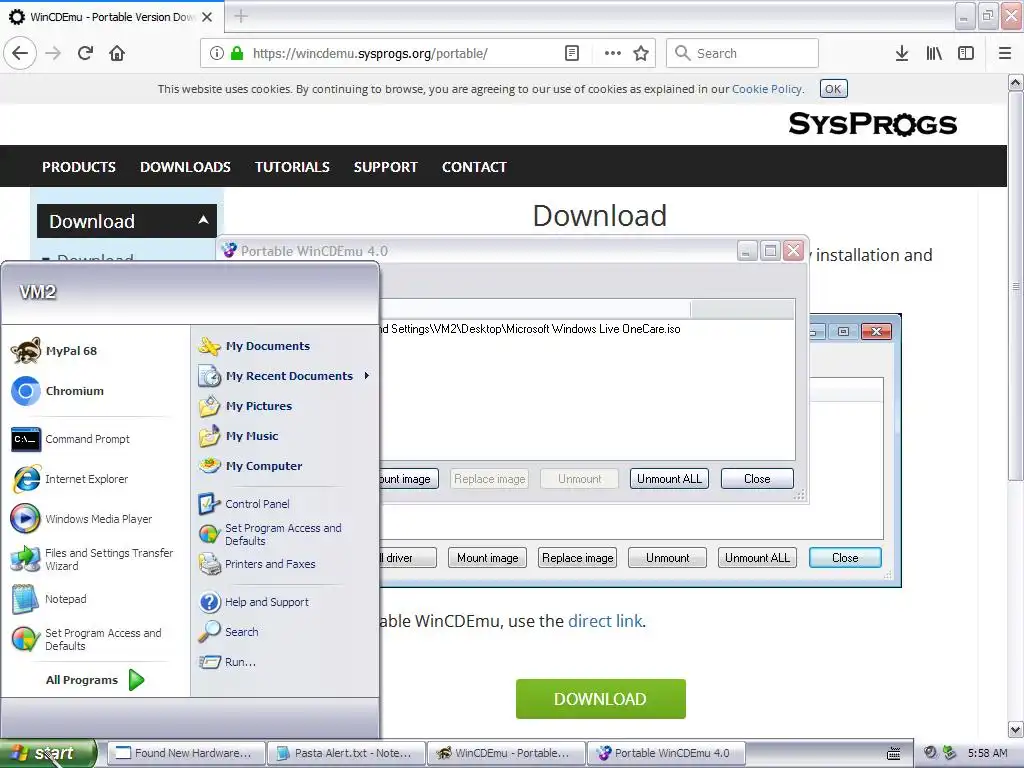Image resolution: width=1024 pixels, height=768 pixels.
Task: Close the WinCDEmu browser tab
Action: [207, 17]
